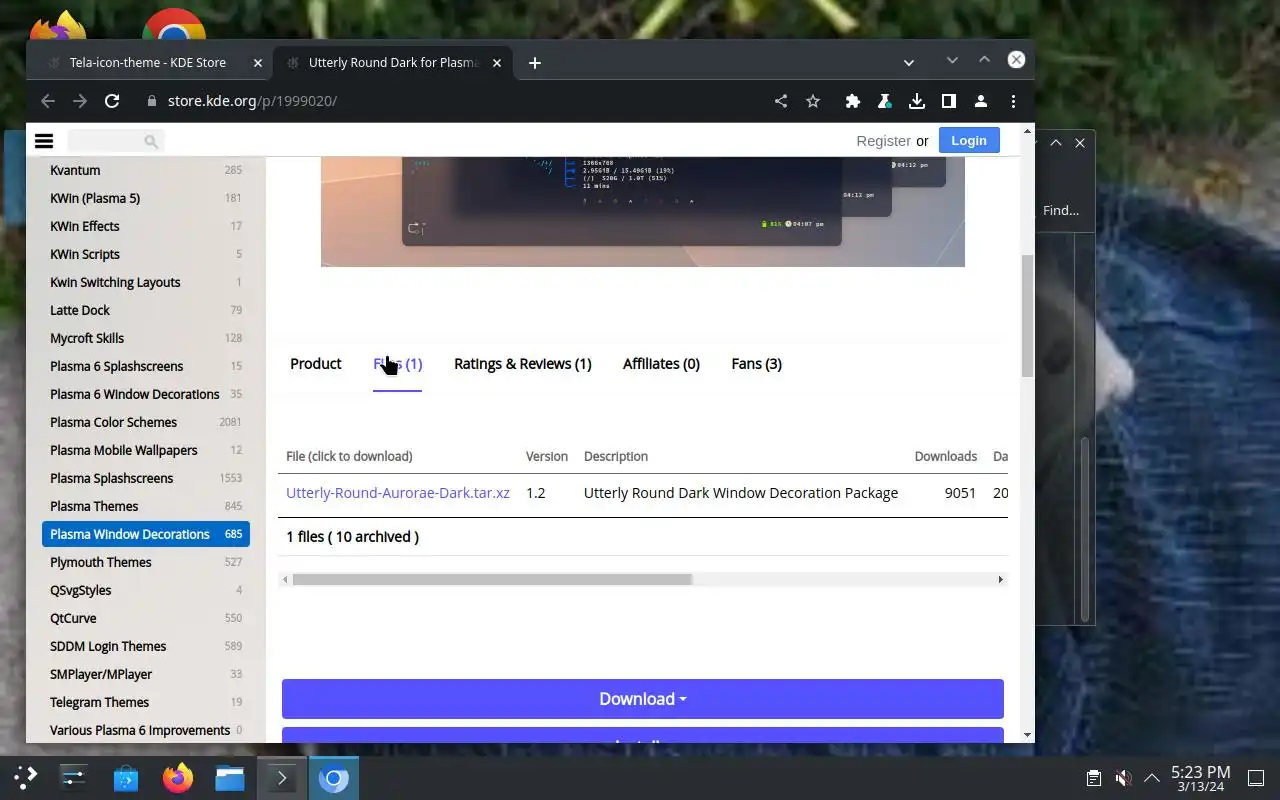Click the Register link

[x=883, y=141]
